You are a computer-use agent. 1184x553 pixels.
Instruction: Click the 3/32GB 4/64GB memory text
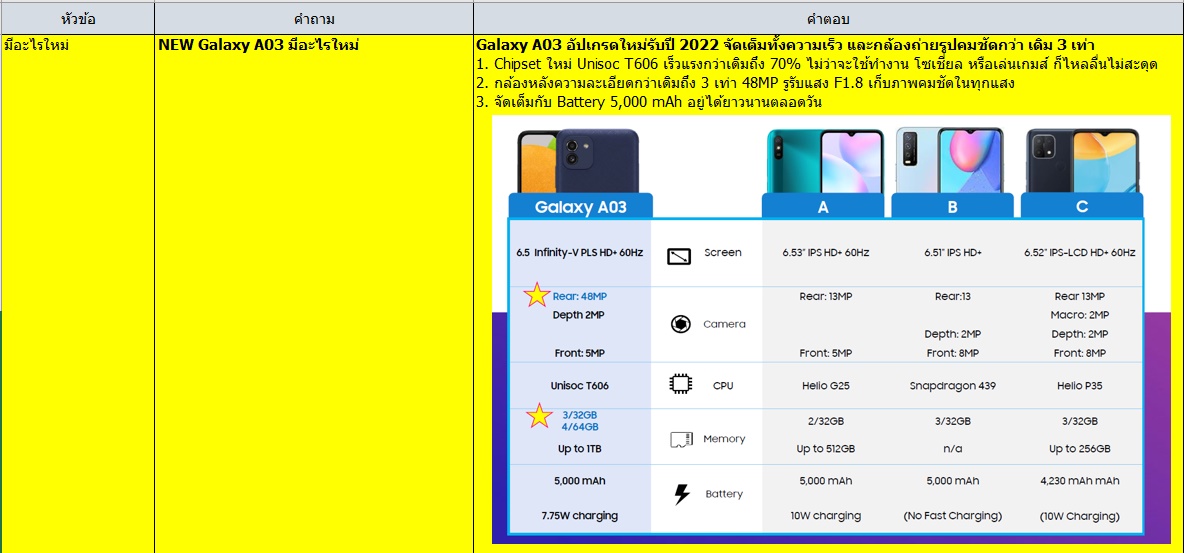pyautogui.click(x=579, y=421)
